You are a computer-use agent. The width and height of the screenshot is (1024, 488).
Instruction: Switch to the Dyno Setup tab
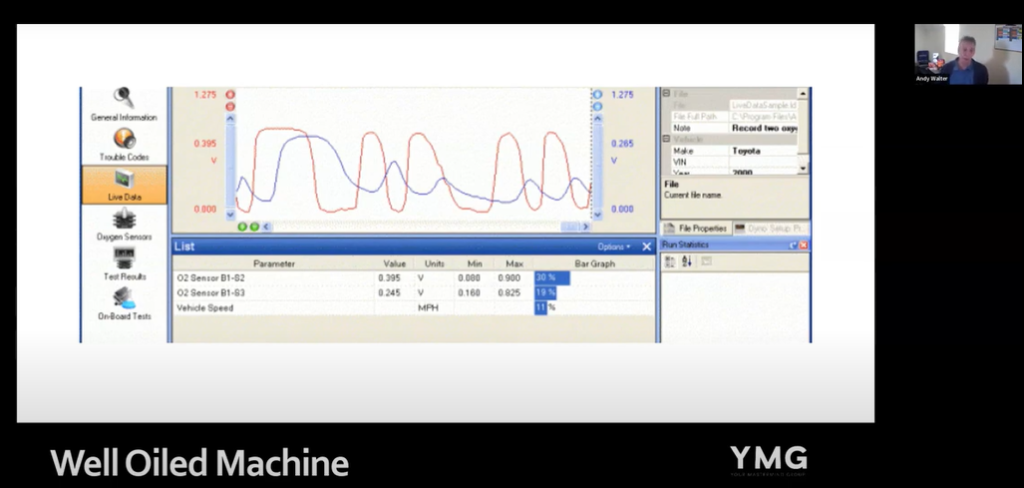click(x=771, y=228)
